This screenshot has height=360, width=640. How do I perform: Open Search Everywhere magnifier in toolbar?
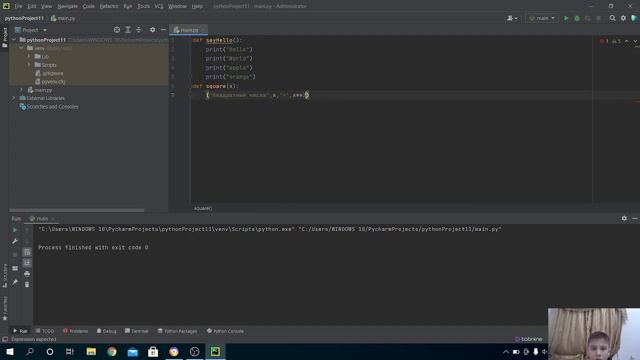612,18
